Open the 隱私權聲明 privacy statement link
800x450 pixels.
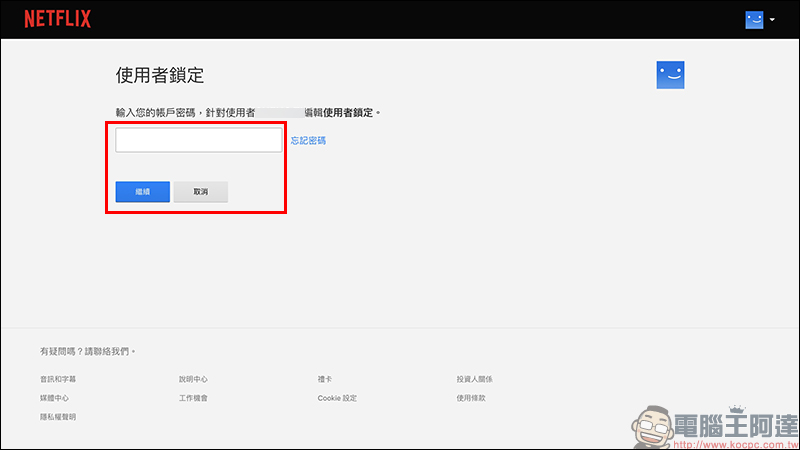click(58, 417)
